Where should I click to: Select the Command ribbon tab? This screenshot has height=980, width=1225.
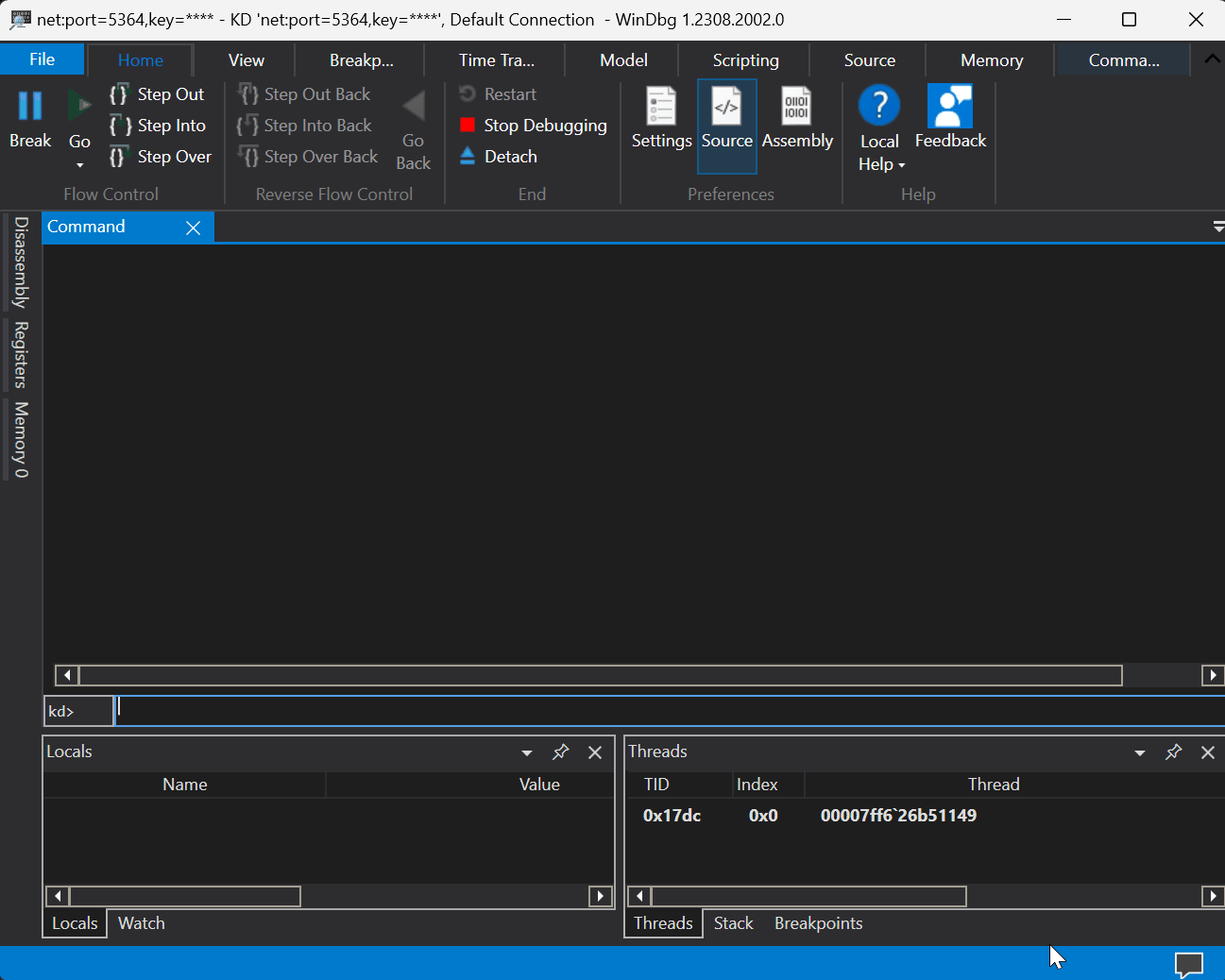1124,60
